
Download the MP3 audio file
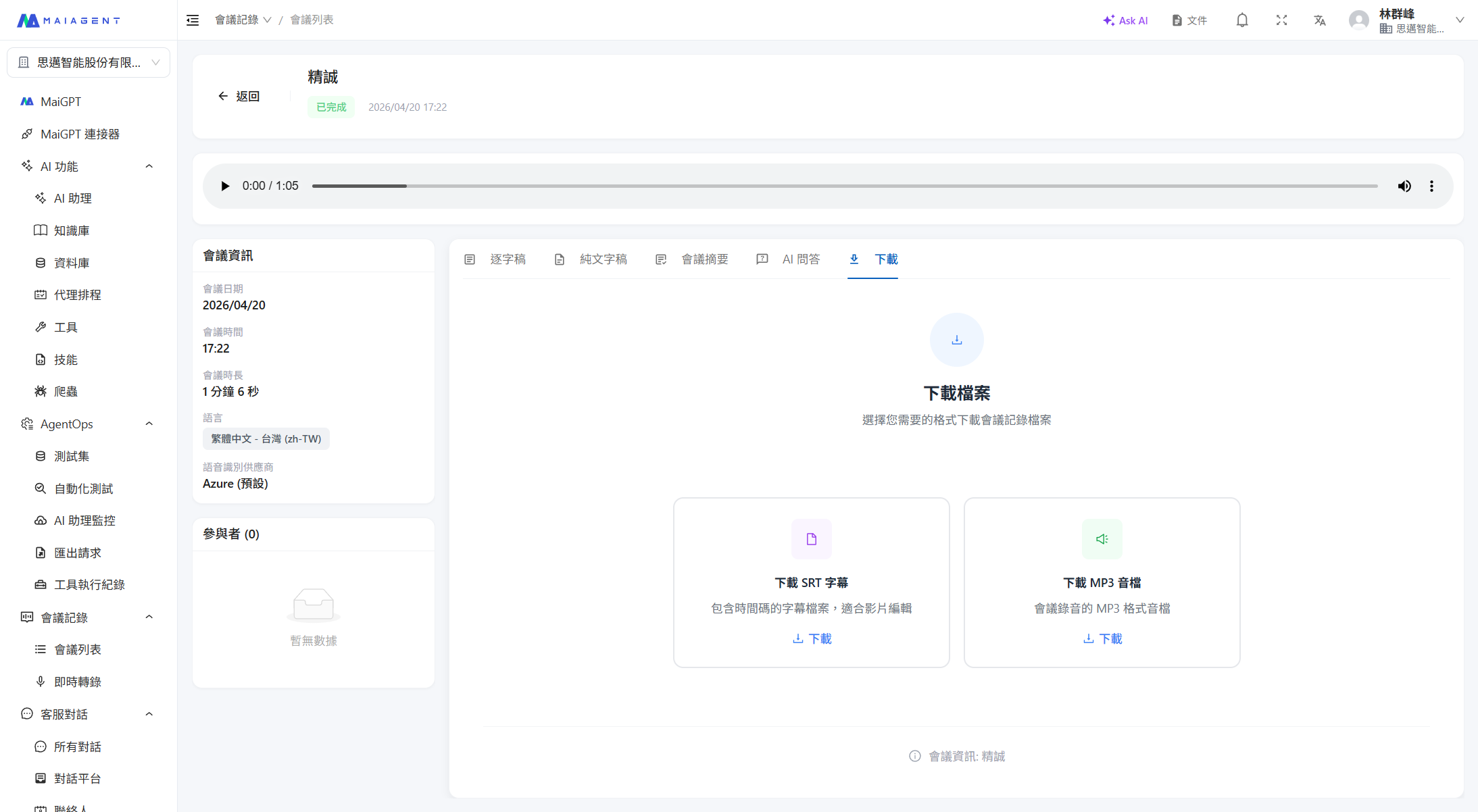1102,638
